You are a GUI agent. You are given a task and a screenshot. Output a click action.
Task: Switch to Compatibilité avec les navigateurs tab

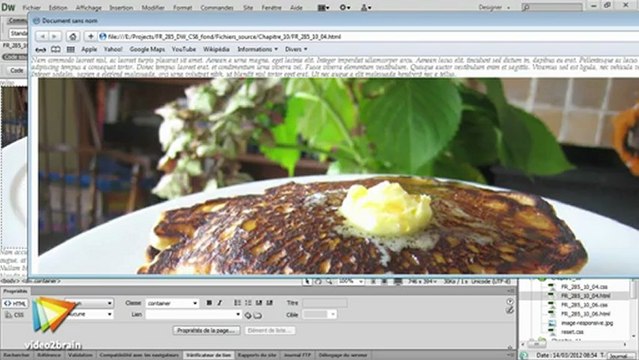click(x=139, y=355)
